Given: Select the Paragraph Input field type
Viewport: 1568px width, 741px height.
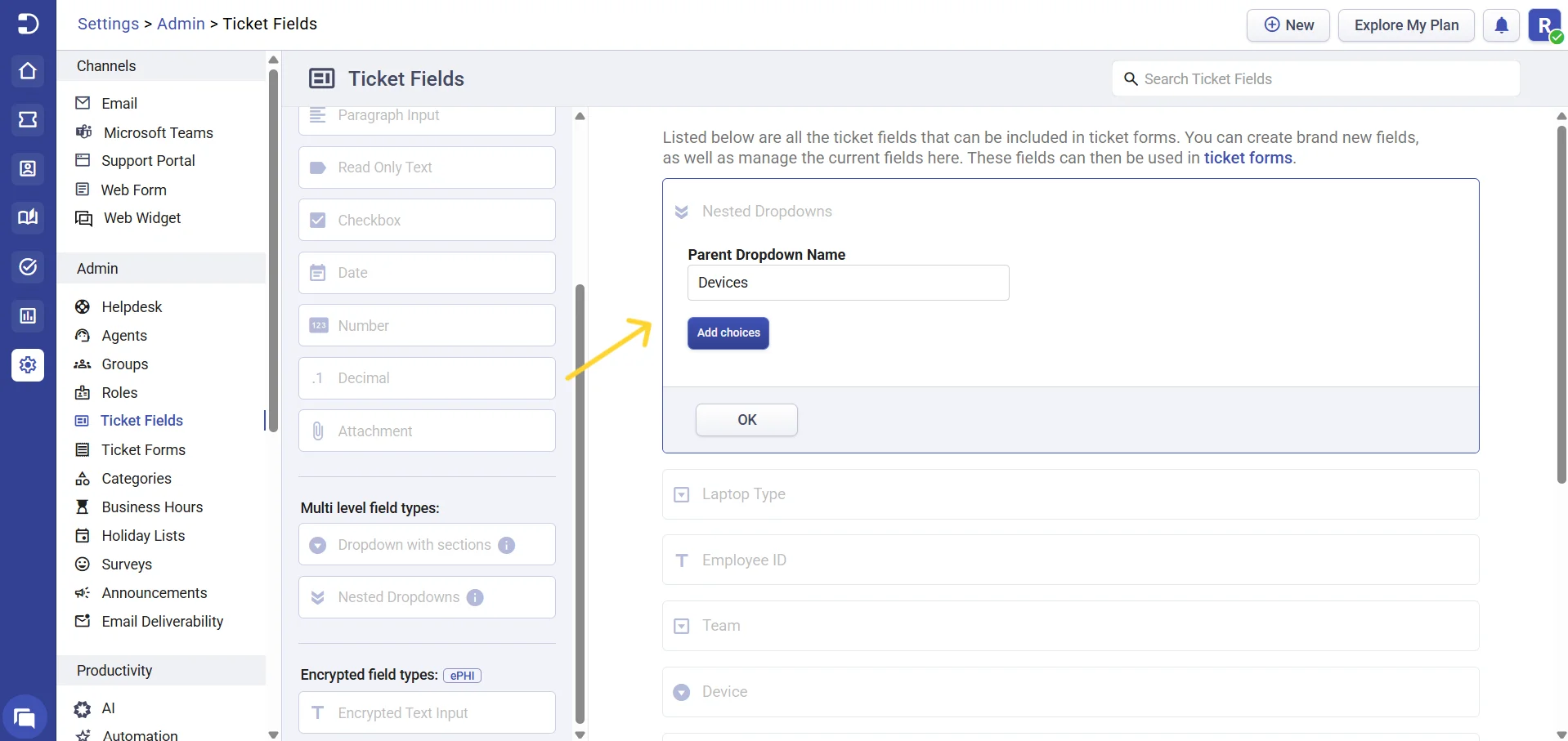Looking at the screenshot, I should click(x=427, y=120).
